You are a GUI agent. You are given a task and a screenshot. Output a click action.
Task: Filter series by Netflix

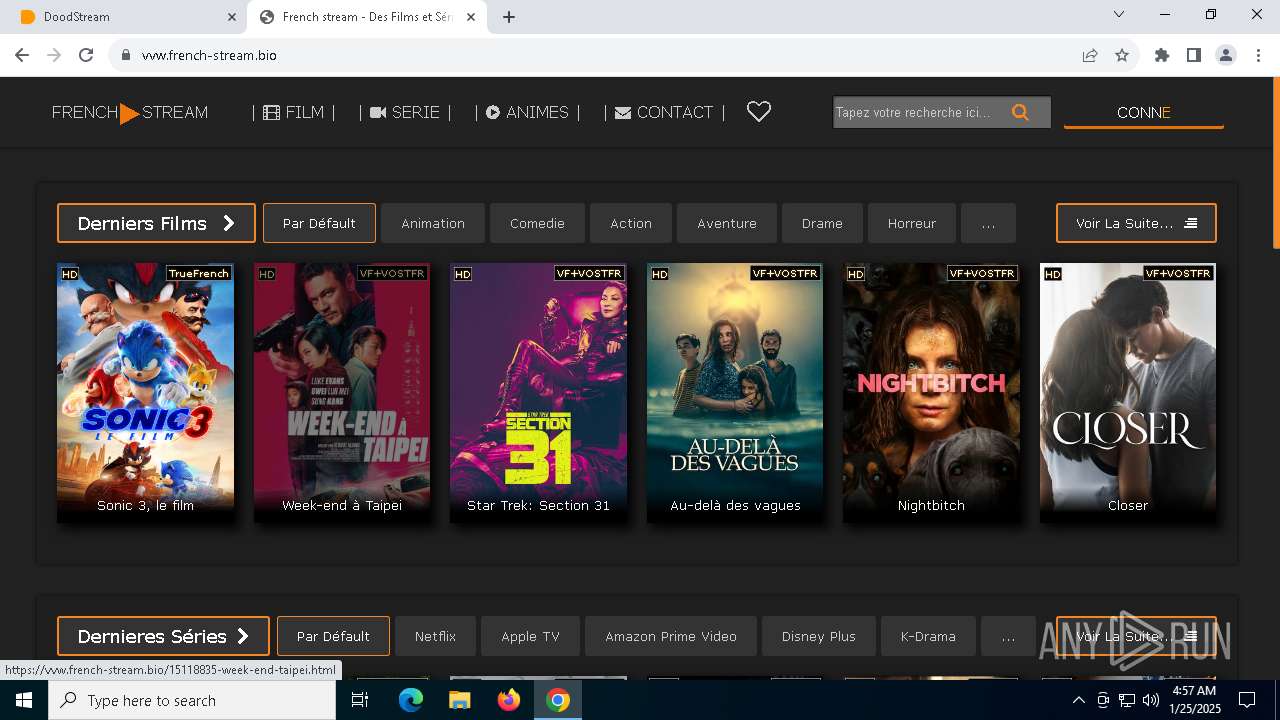click(435, 636)
